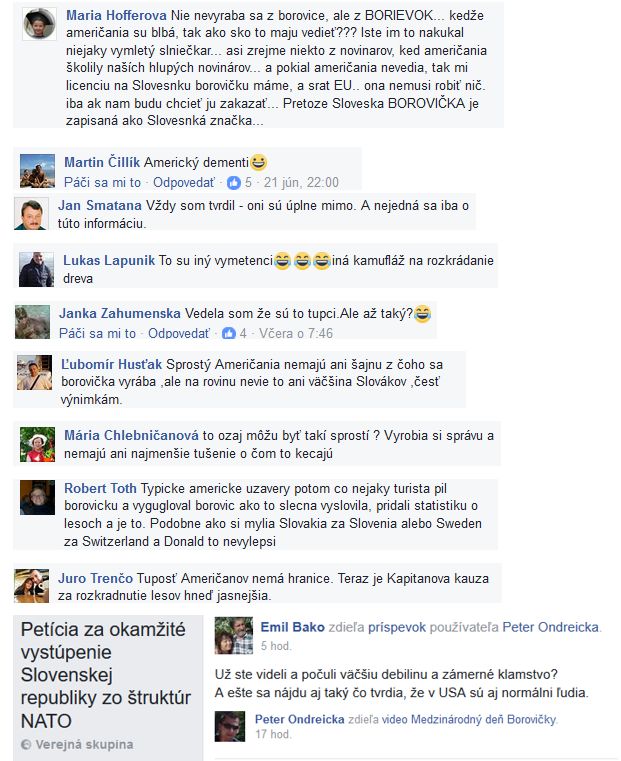Open Emil Bako's profile picture

234,636
